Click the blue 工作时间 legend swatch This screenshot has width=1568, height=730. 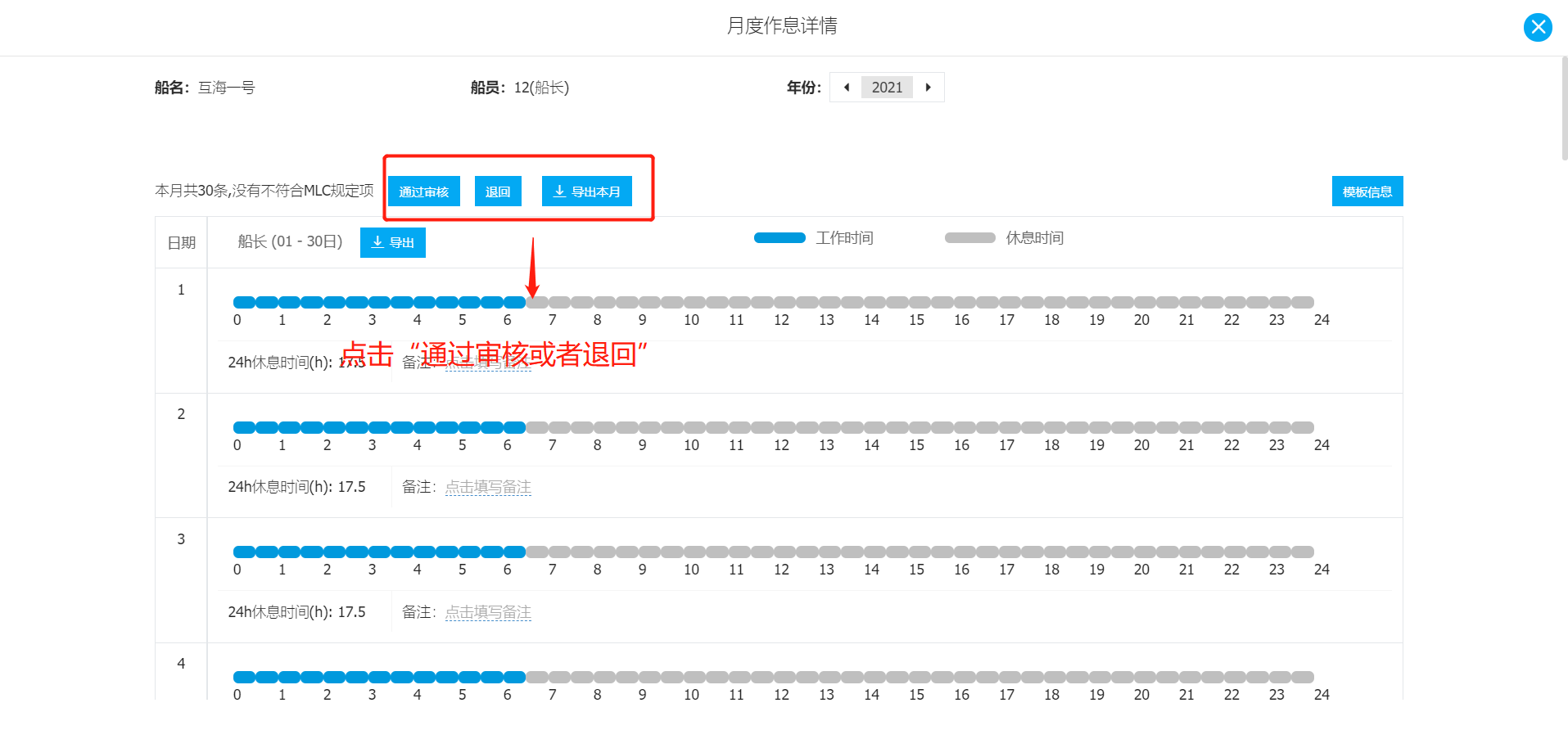[779, 238]
